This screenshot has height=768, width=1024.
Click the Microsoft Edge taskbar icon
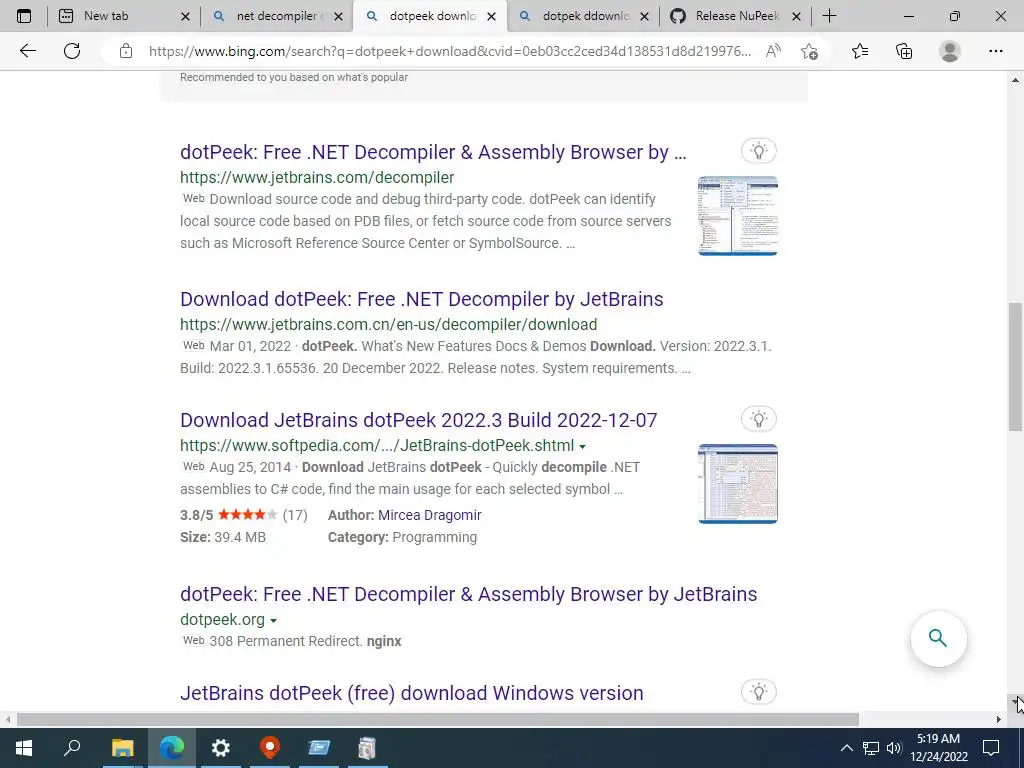[x=172, y=747]
